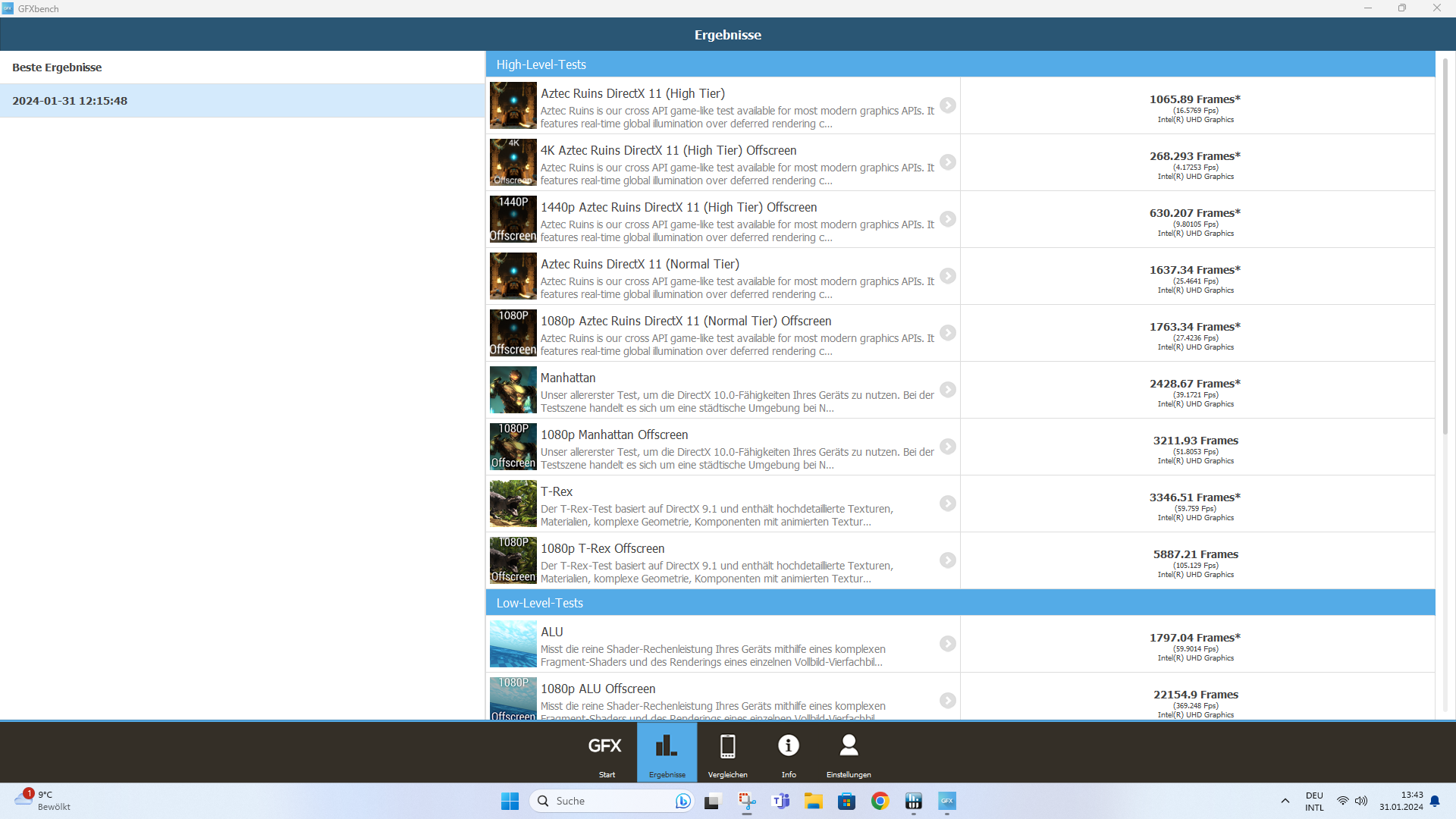Select the 1065.89 Frames* result

coord(1195,99)
